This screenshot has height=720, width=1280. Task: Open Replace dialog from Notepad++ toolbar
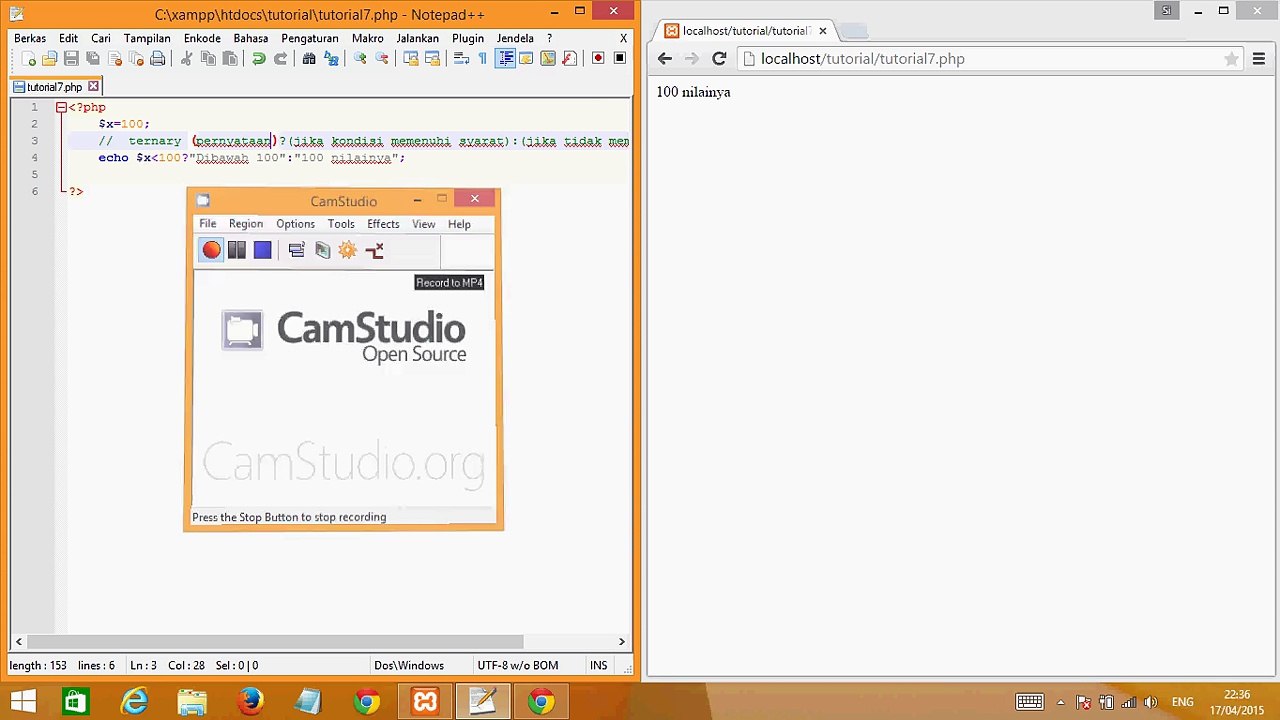point(331,59)
